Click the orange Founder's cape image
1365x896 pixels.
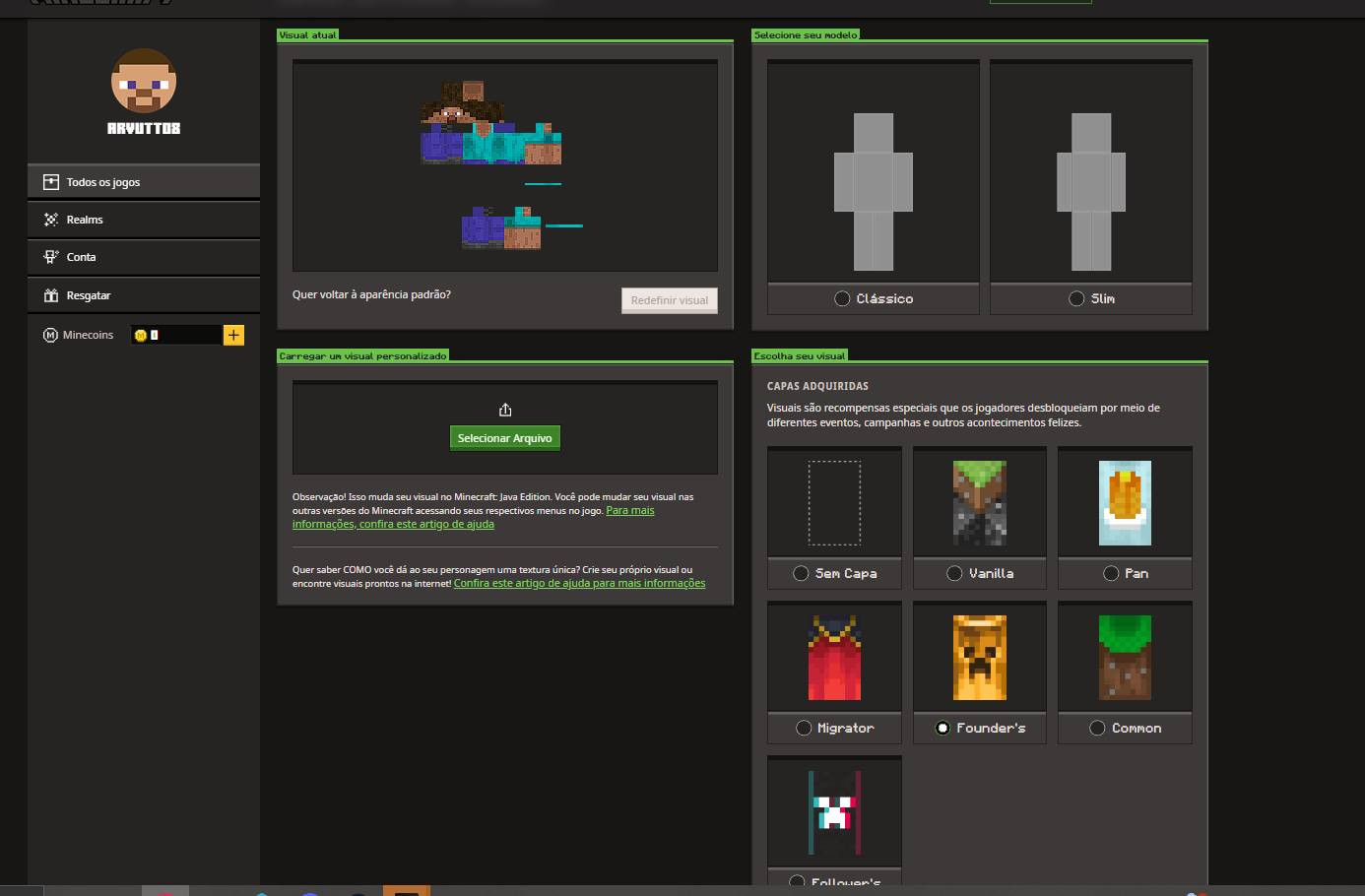[980, 658]
